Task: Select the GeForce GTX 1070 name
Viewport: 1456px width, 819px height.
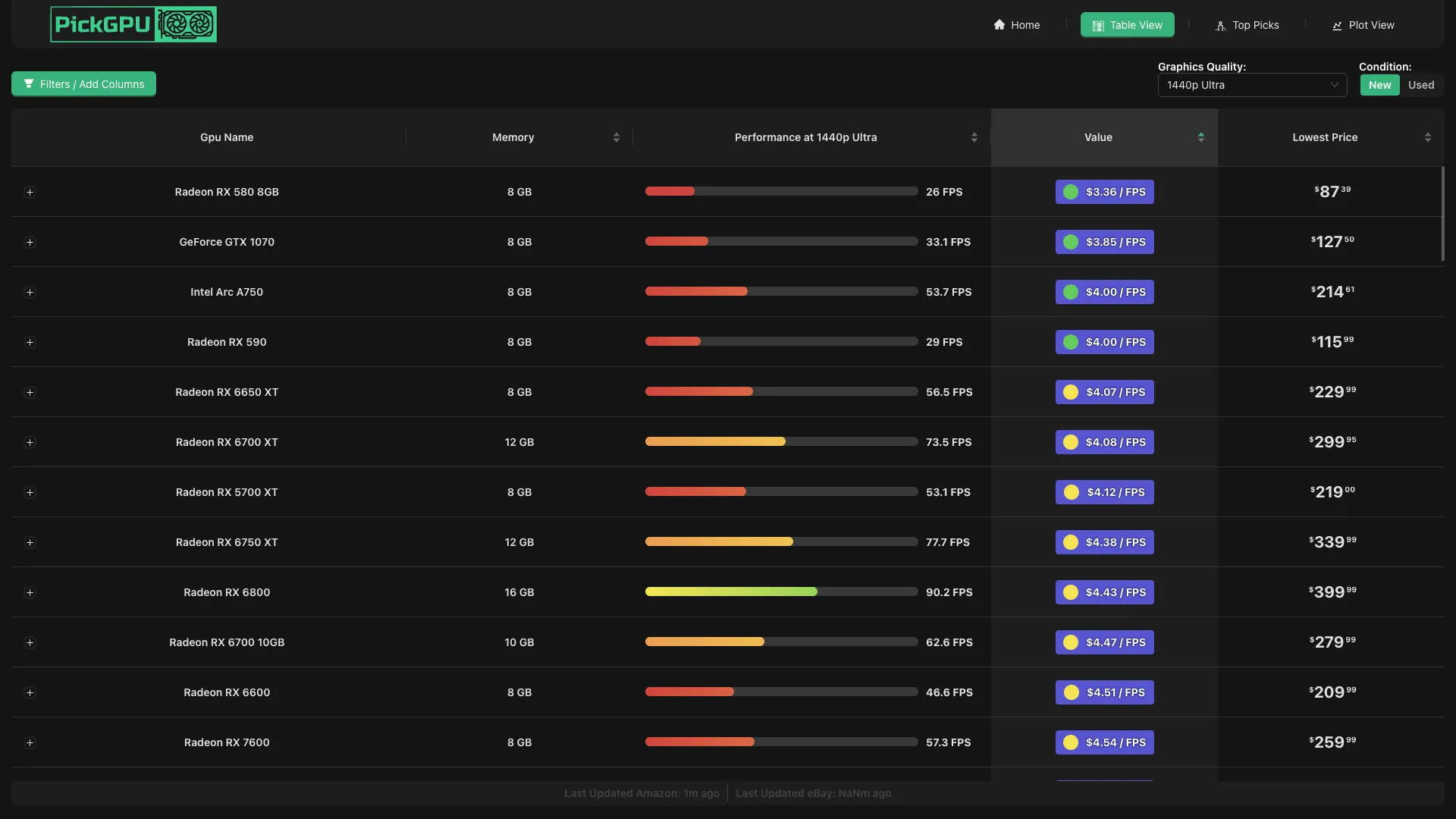Action: [x=227, y=242]
